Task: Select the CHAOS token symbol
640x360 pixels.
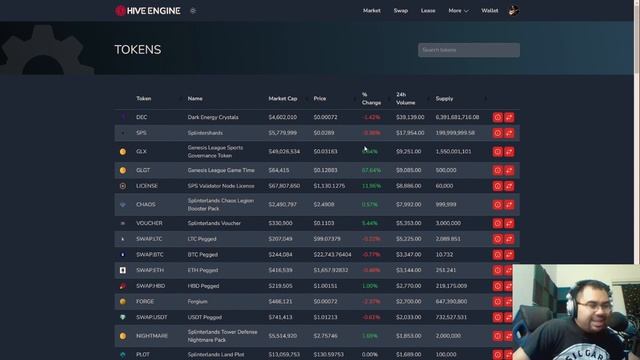Action: (146, 205)
